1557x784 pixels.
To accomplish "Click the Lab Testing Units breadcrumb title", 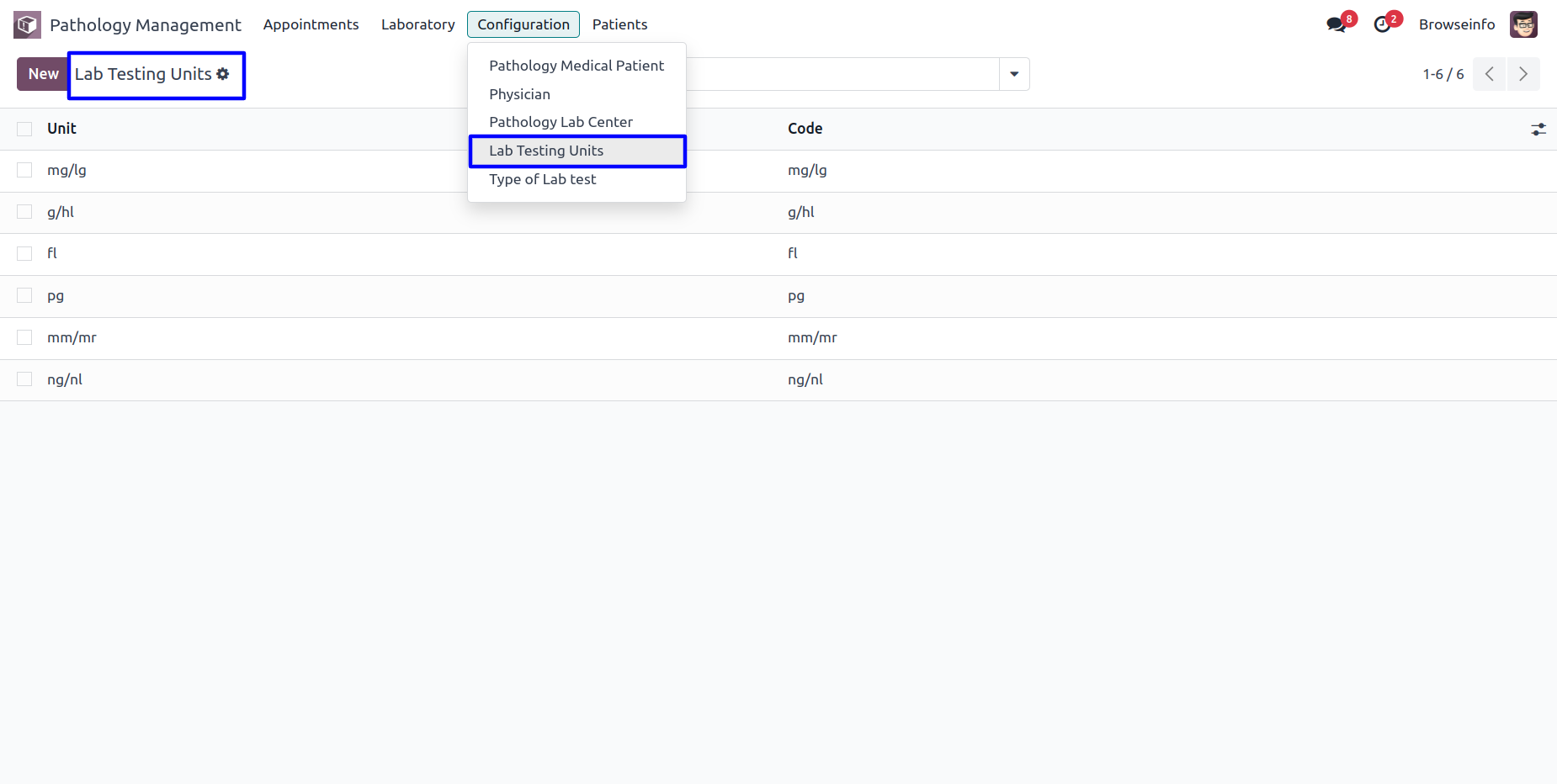I will [143, 74].
